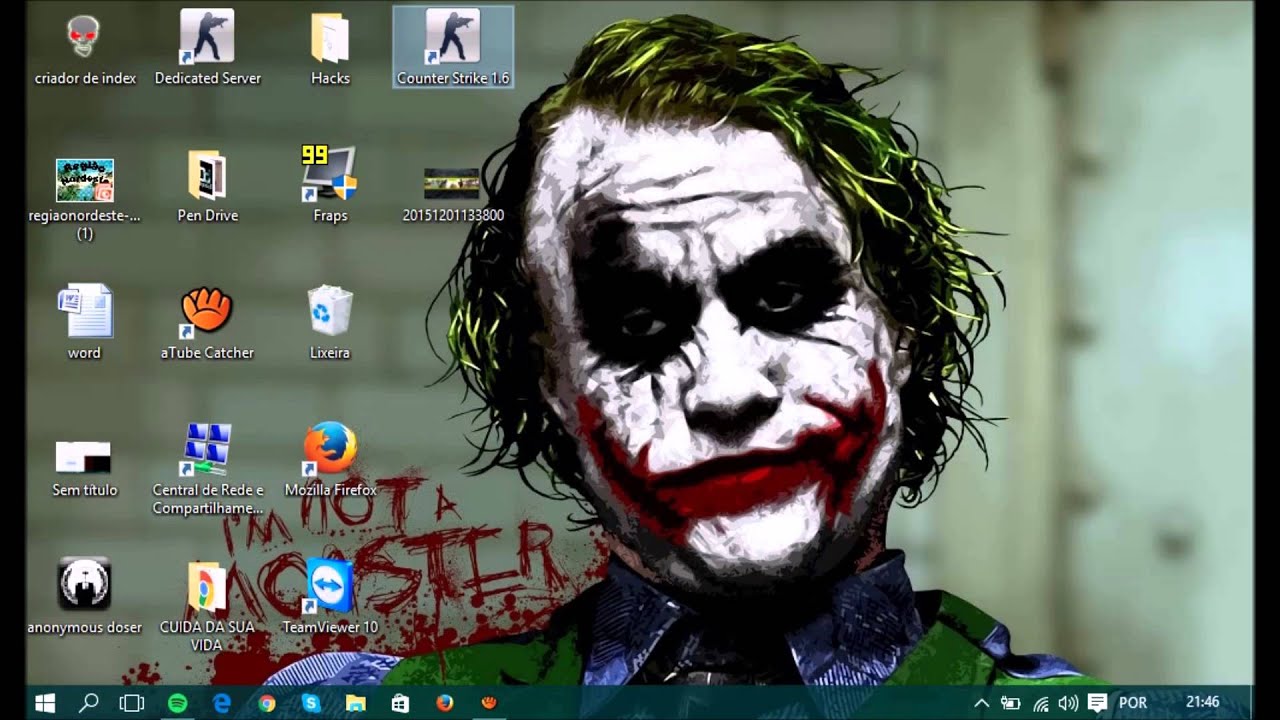Click the 21:46 taskbar clock

[x=1203, y=703]
